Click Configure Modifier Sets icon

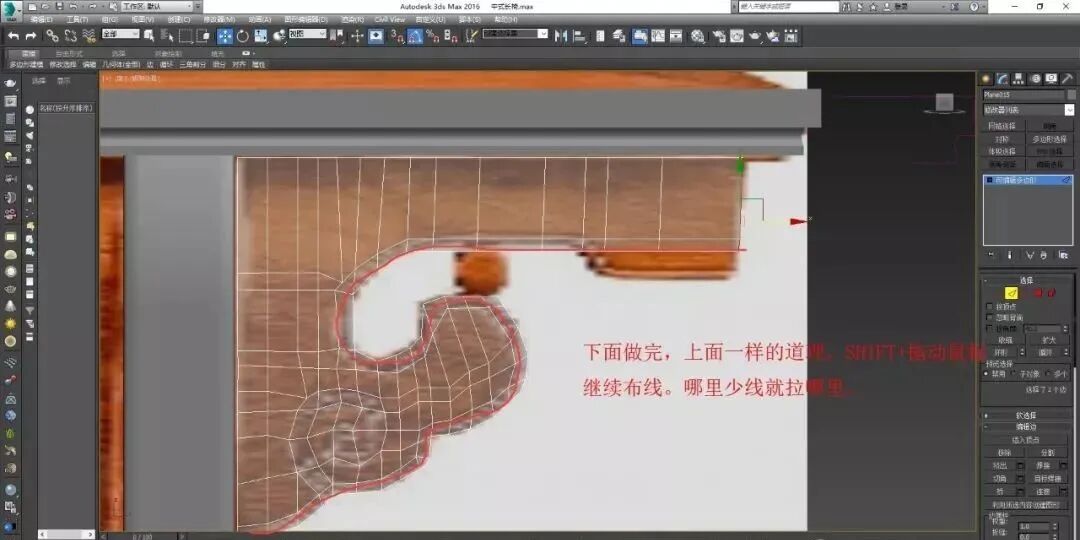coord(1064,256)
